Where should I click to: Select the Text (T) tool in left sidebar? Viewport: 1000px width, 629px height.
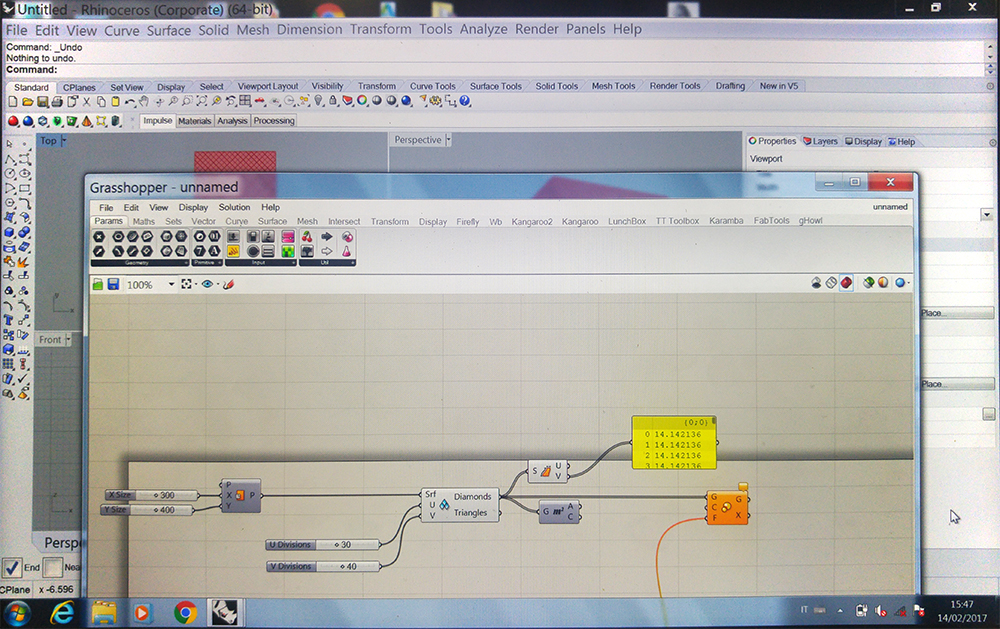click(8, 320)
